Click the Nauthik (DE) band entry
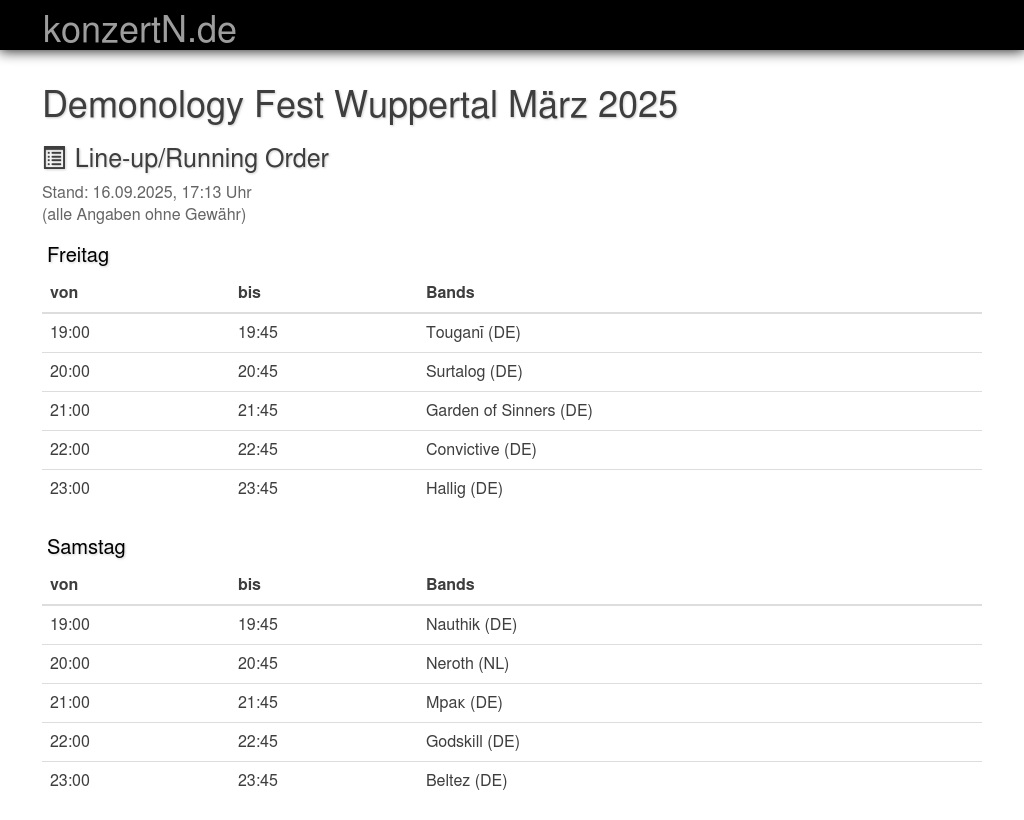Viewport: 1024px width, 820px height. (471, 625)
